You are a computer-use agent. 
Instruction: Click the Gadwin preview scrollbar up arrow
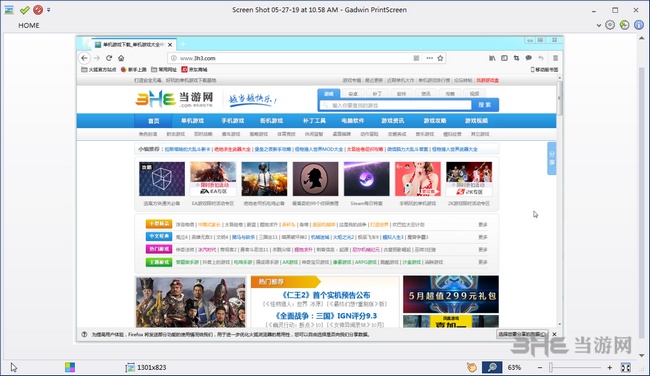pos(642,38)
